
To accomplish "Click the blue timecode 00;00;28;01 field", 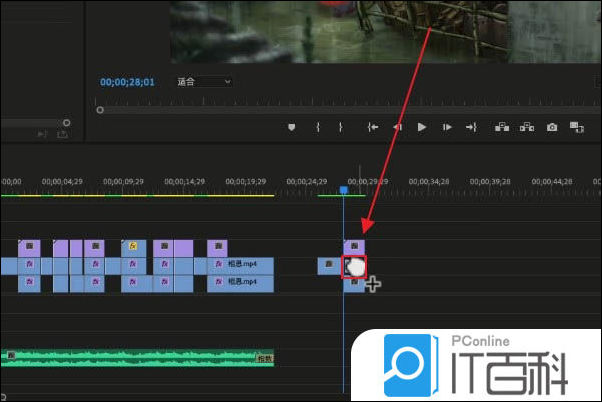I will [x=126, y=81].
